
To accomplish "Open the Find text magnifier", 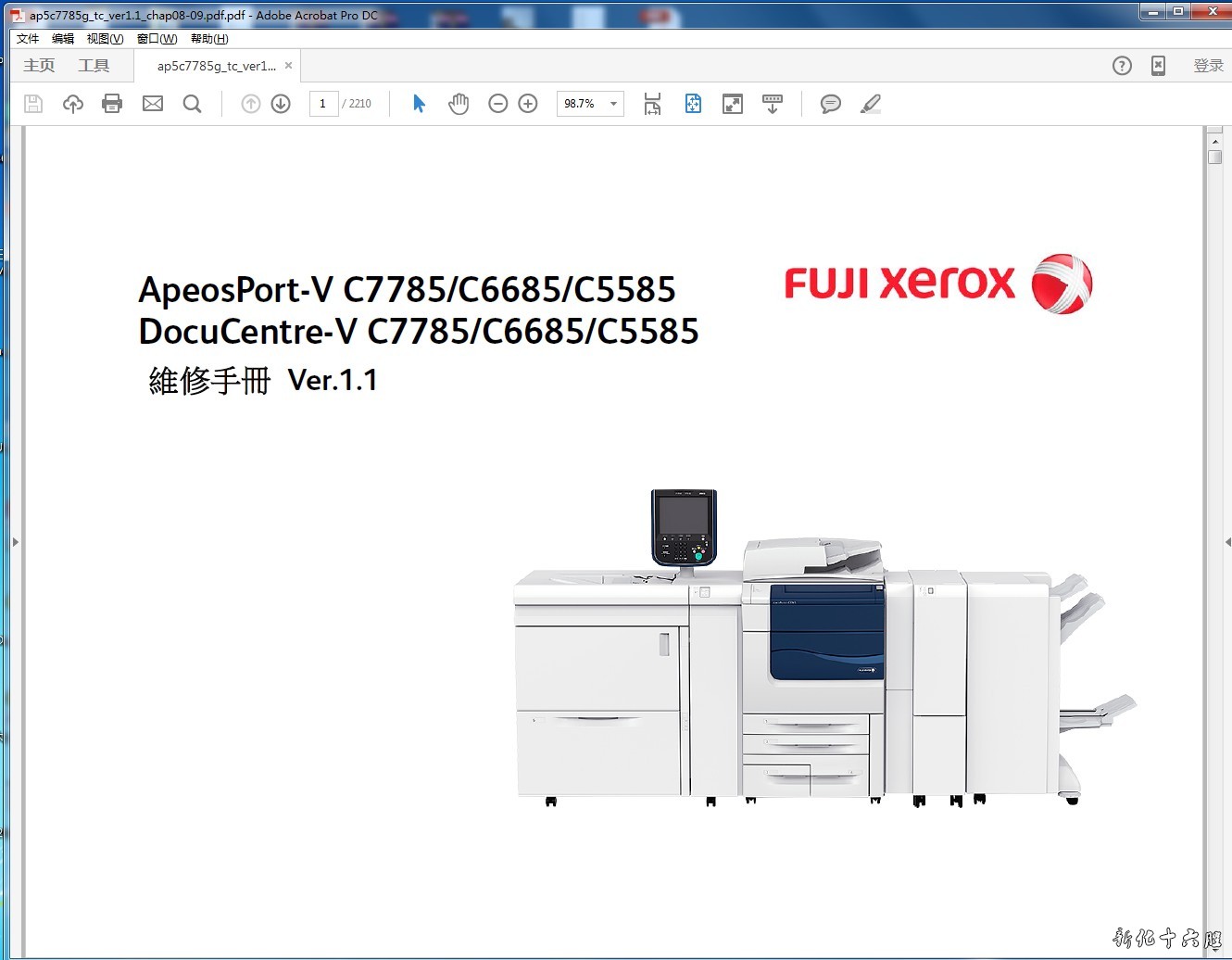I will [x=193, y=104].
